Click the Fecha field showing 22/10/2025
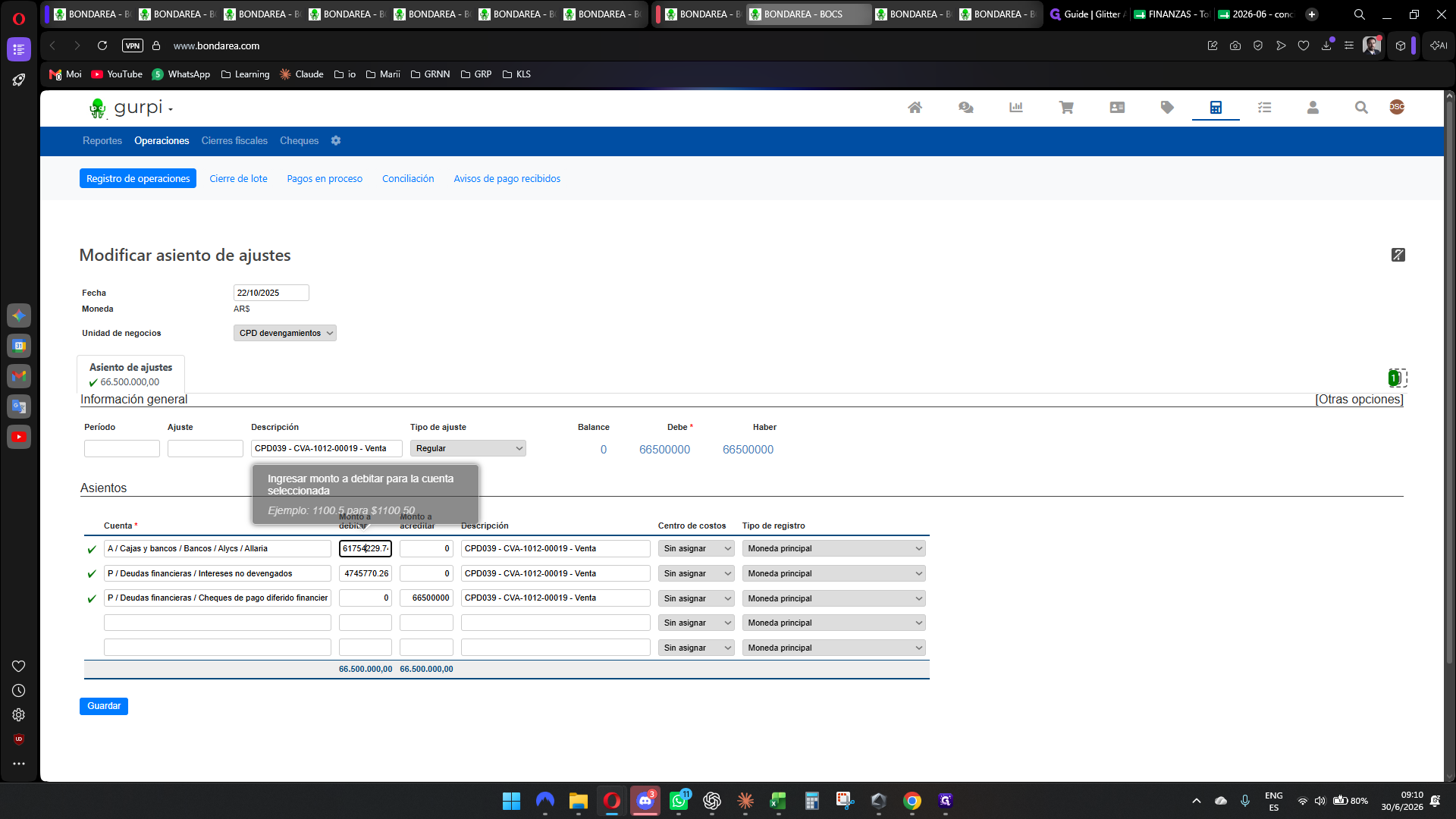Screen dimensions: 1456x819 click(271, 293)
